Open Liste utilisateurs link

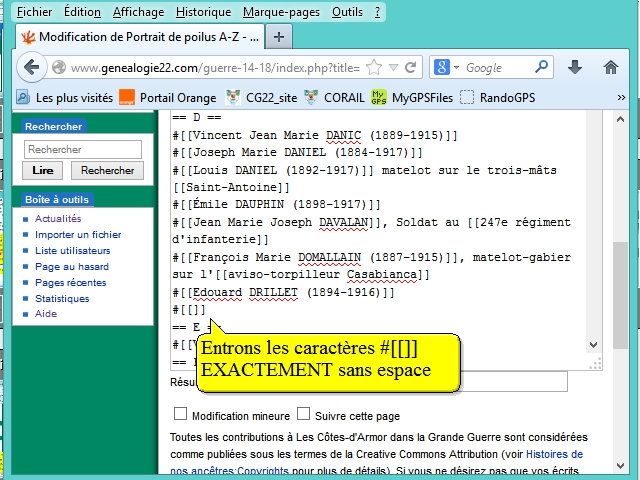(x=73, y=251)
